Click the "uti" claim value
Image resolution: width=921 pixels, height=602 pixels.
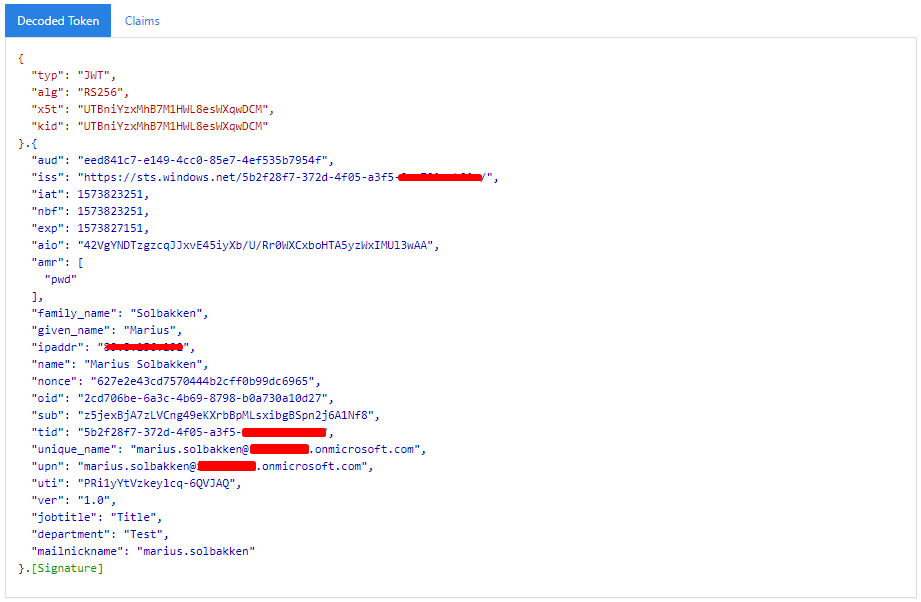(x=160, y=483)
